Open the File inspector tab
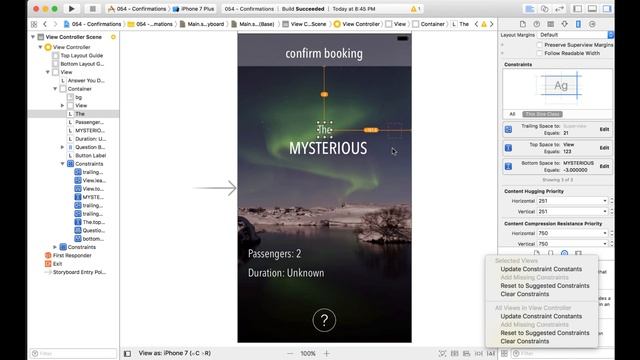 [x=523, y=24]
